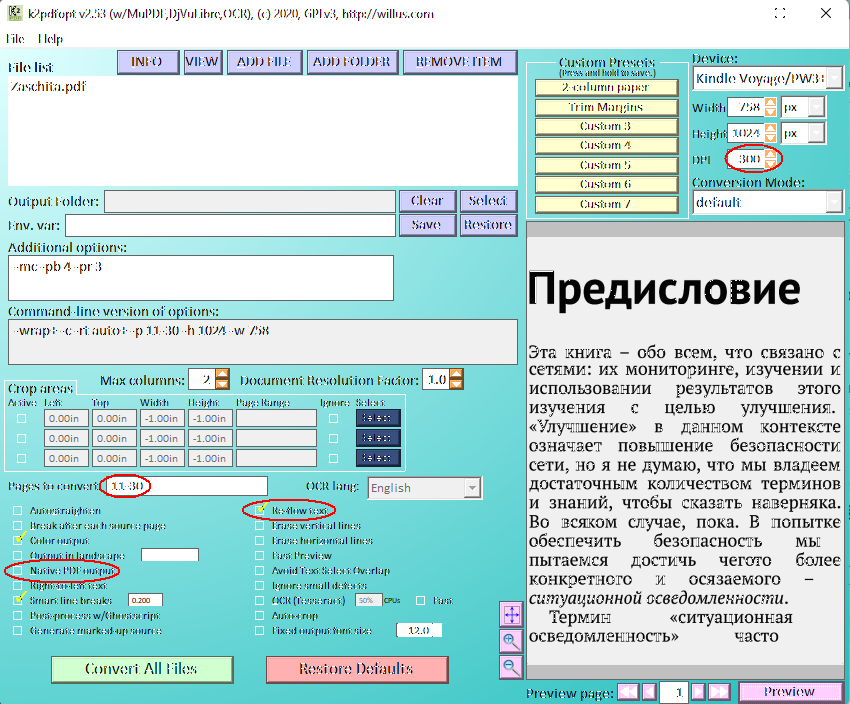Select the Custom 3 preset

point(606,126)
